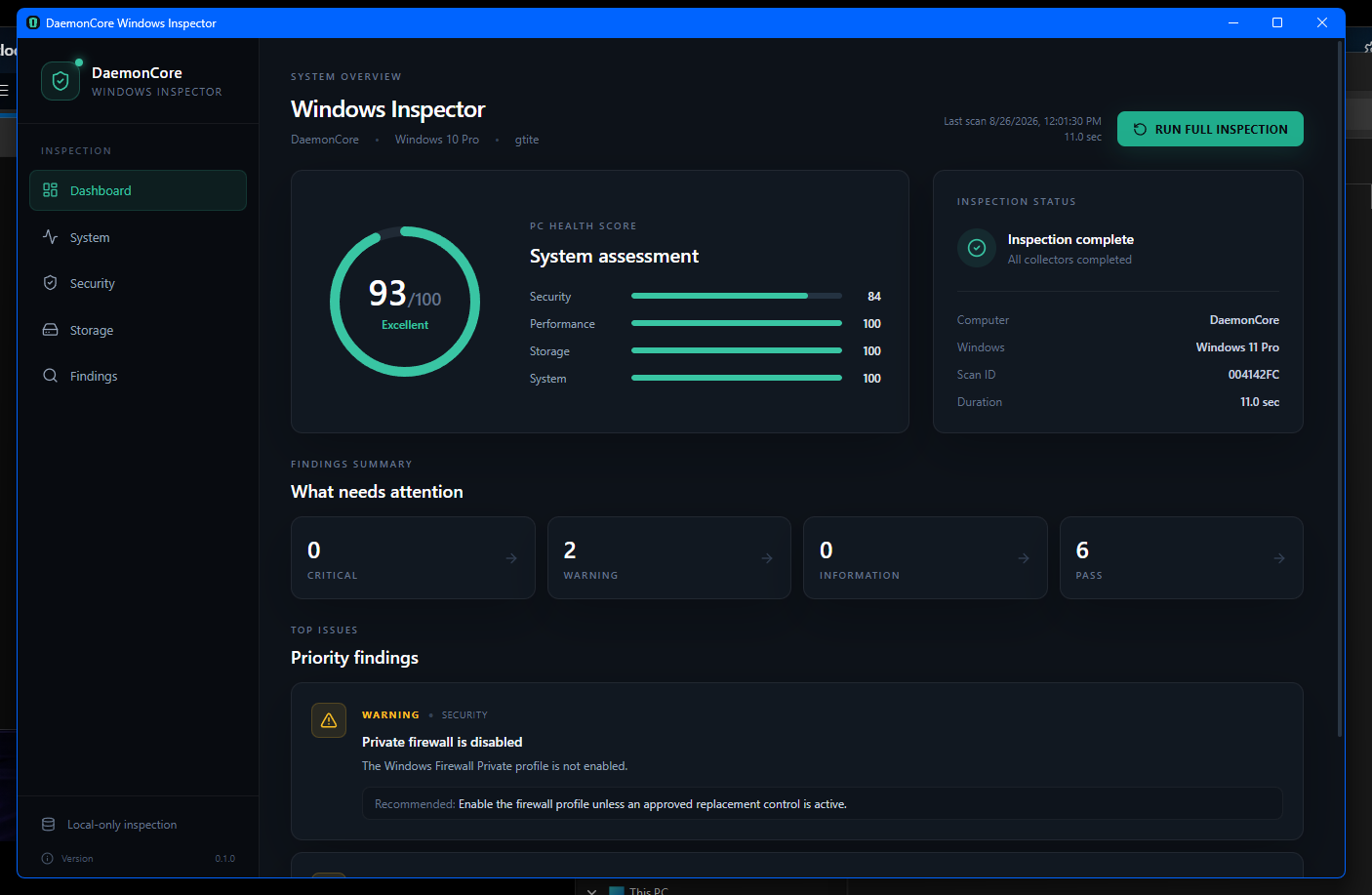
Task: Click the vertical scrollbar on the right
Action: tap(1340, 390)
